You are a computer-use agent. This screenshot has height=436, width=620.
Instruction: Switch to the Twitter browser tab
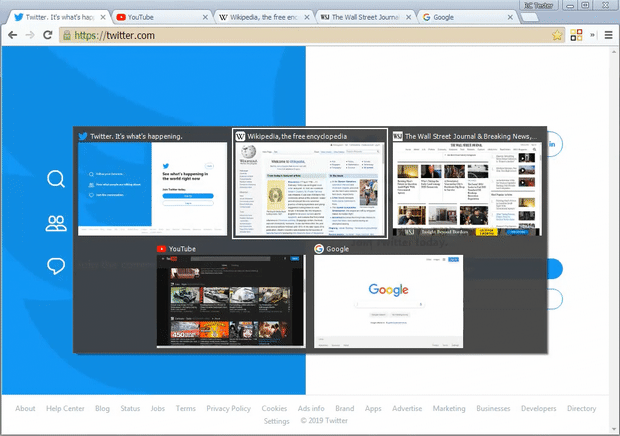59,17
